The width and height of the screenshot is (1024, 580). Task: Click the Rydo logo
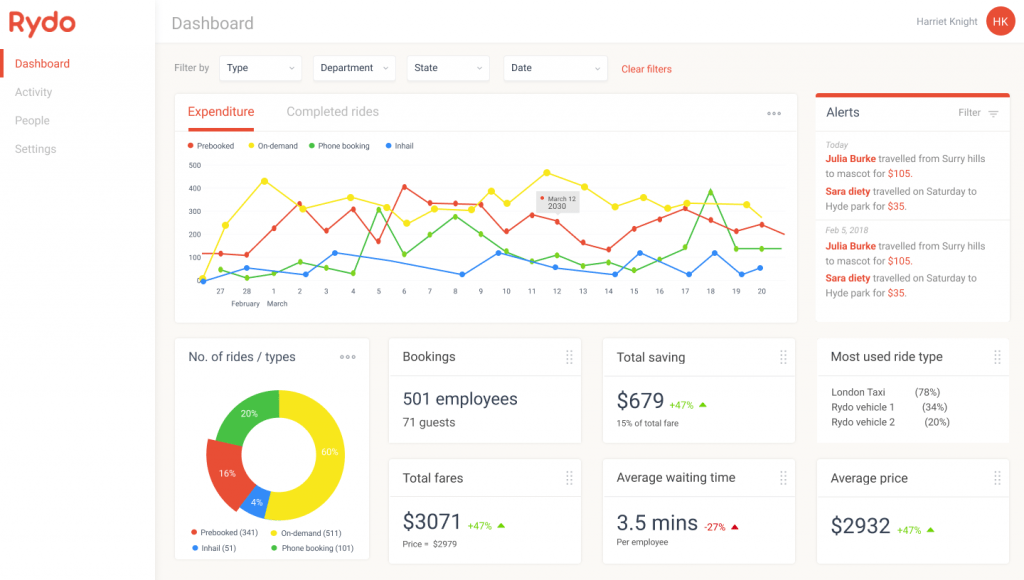pyautogui.click(x=42, y=23)
